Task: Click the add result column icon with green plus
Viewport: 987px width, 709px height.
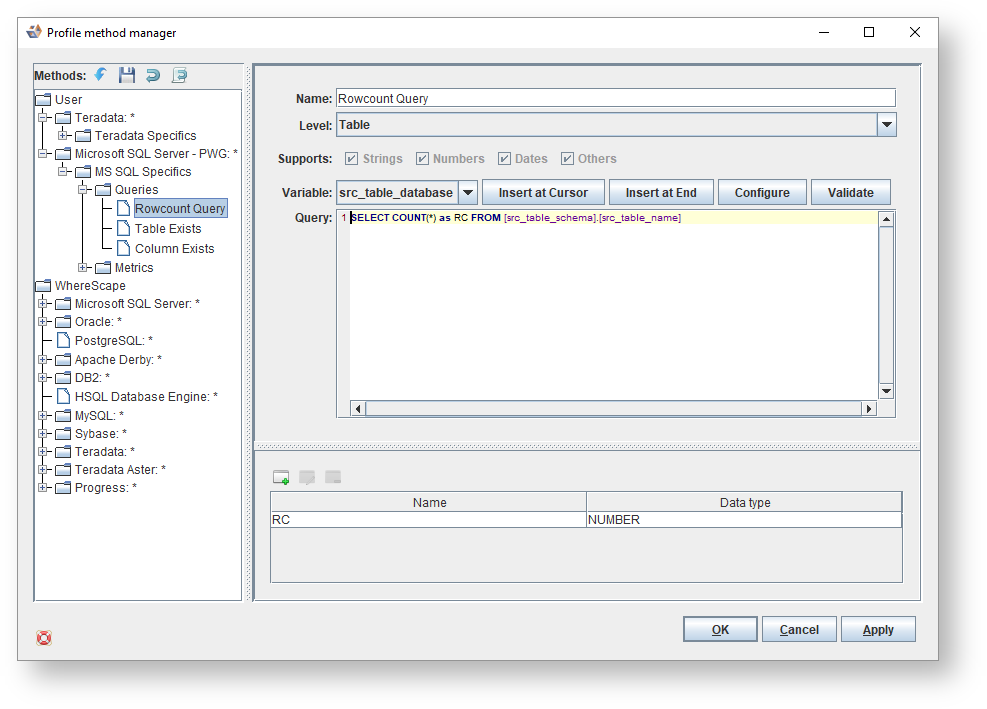Action: [x=281, y=478]
